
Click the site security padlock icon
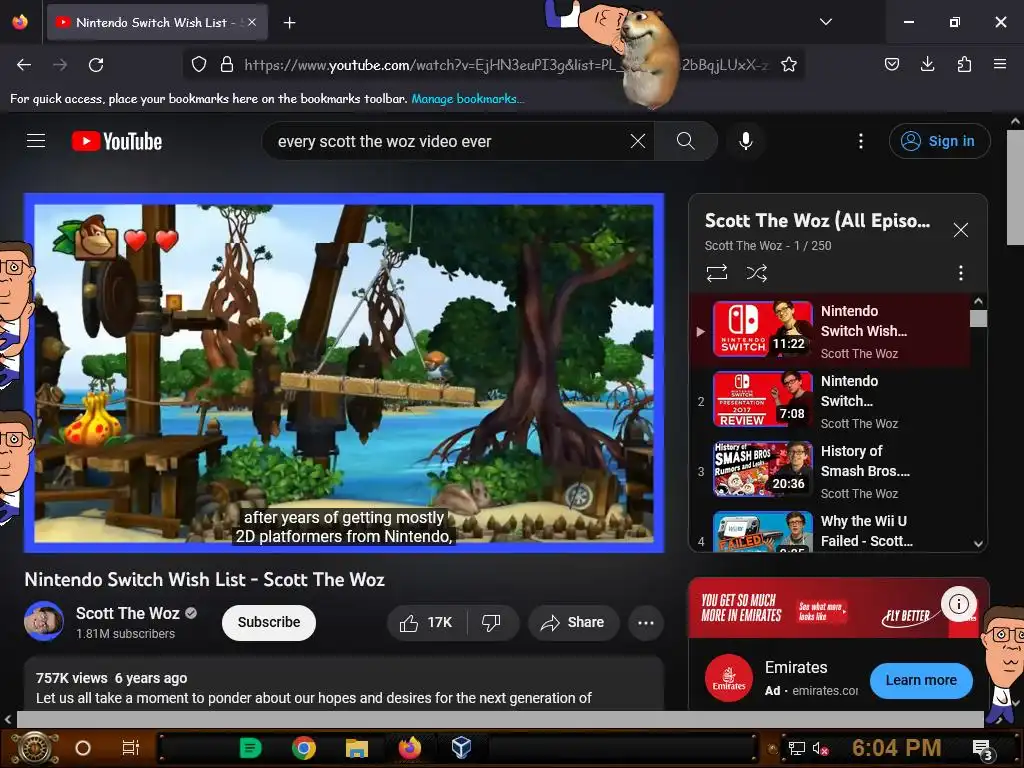[x=227, y=64]
